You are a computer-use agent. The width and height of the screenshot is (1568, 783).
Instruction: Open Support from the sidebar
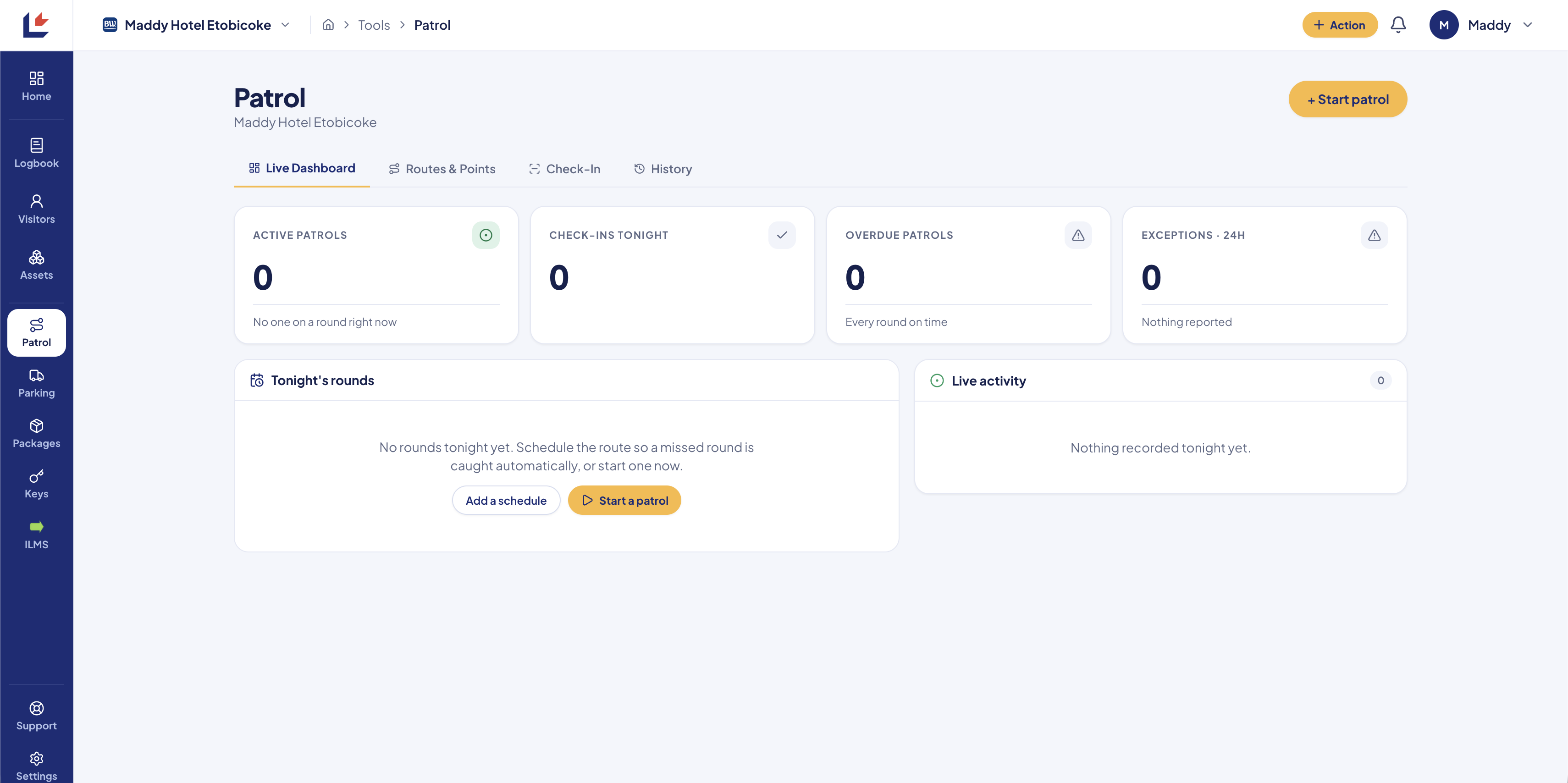37,716
